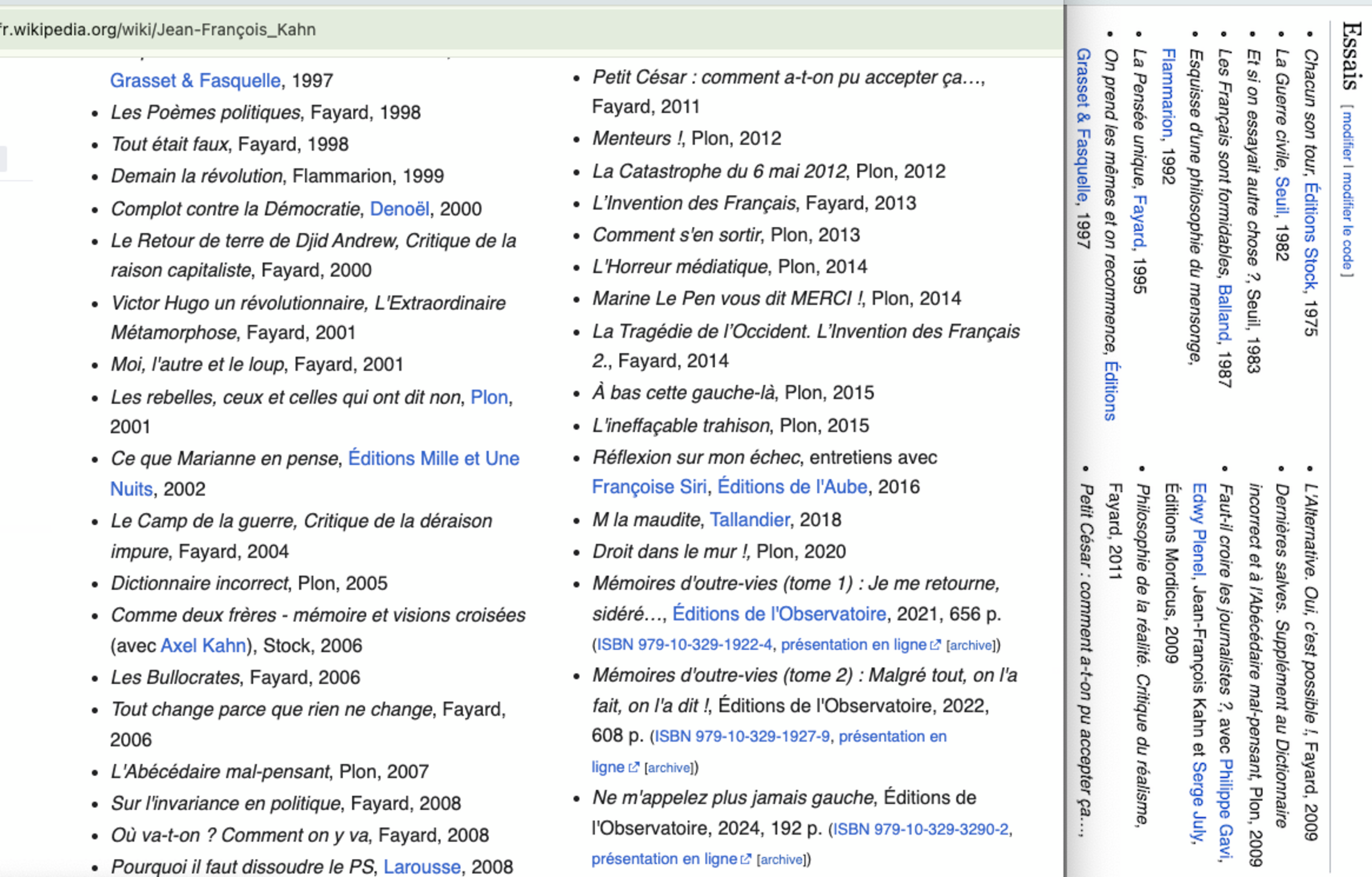
Task: Click the Tallandier link
Action: coord(750,520)
